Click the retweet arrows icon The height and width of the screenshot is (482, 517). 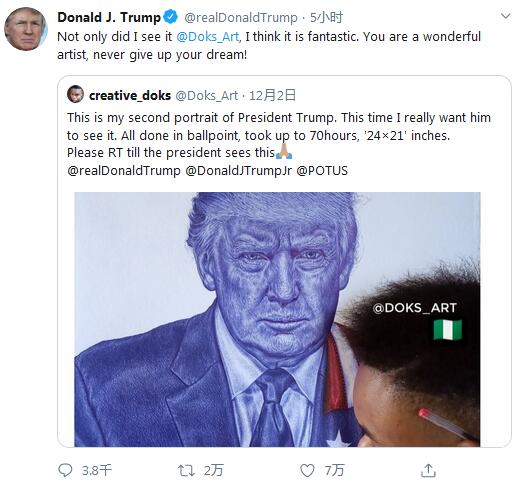pos(186,470)
